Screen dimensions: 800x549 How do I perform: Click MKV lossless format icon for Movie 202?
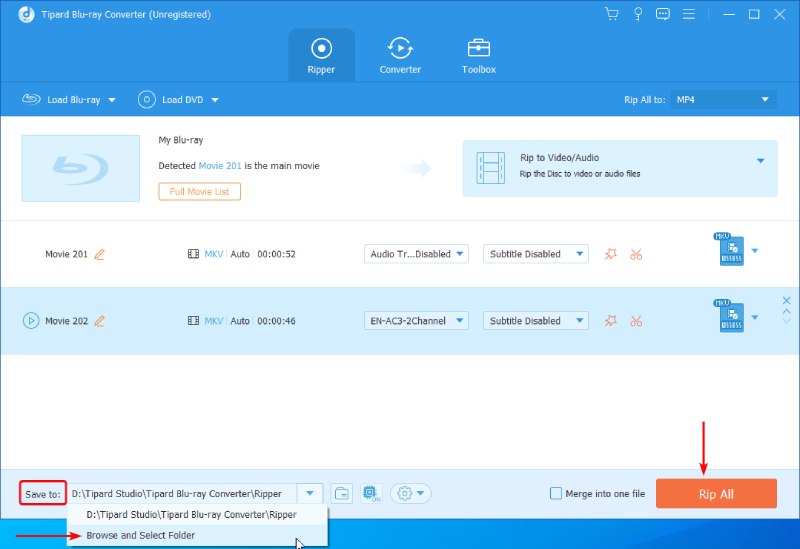[x=729, y=316]
